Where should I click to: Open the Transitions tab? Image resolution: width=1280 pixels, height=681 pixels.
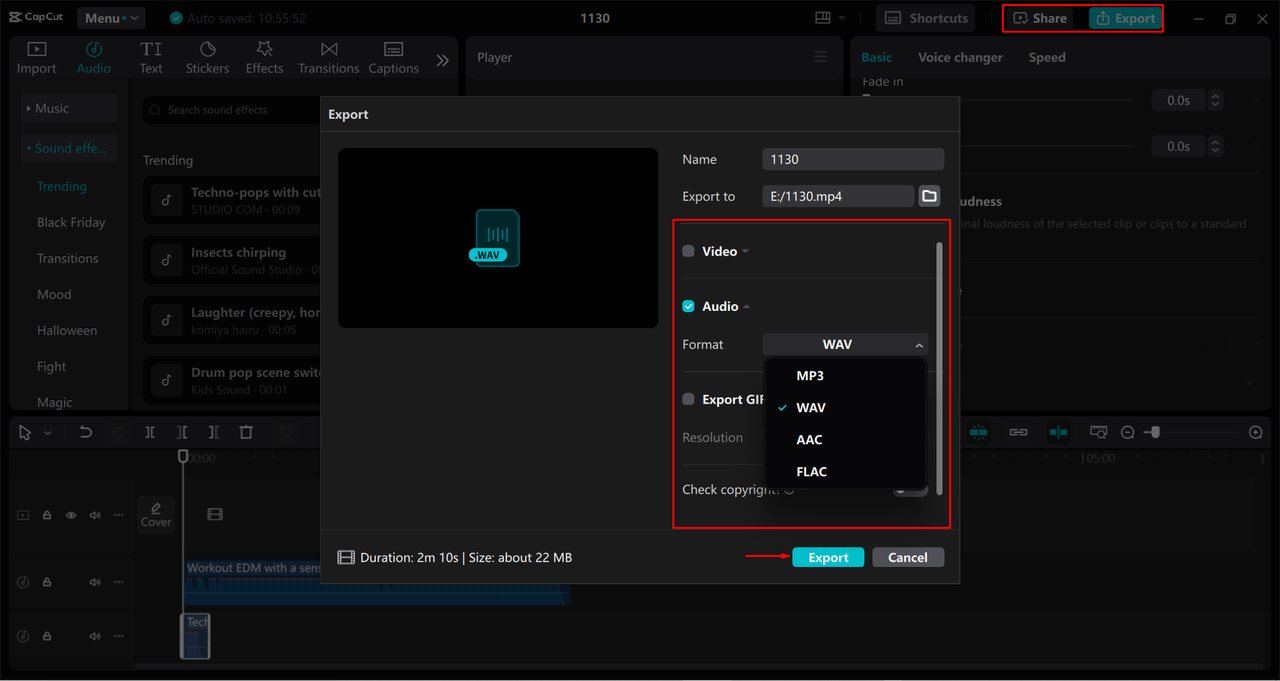click(328, 58)
